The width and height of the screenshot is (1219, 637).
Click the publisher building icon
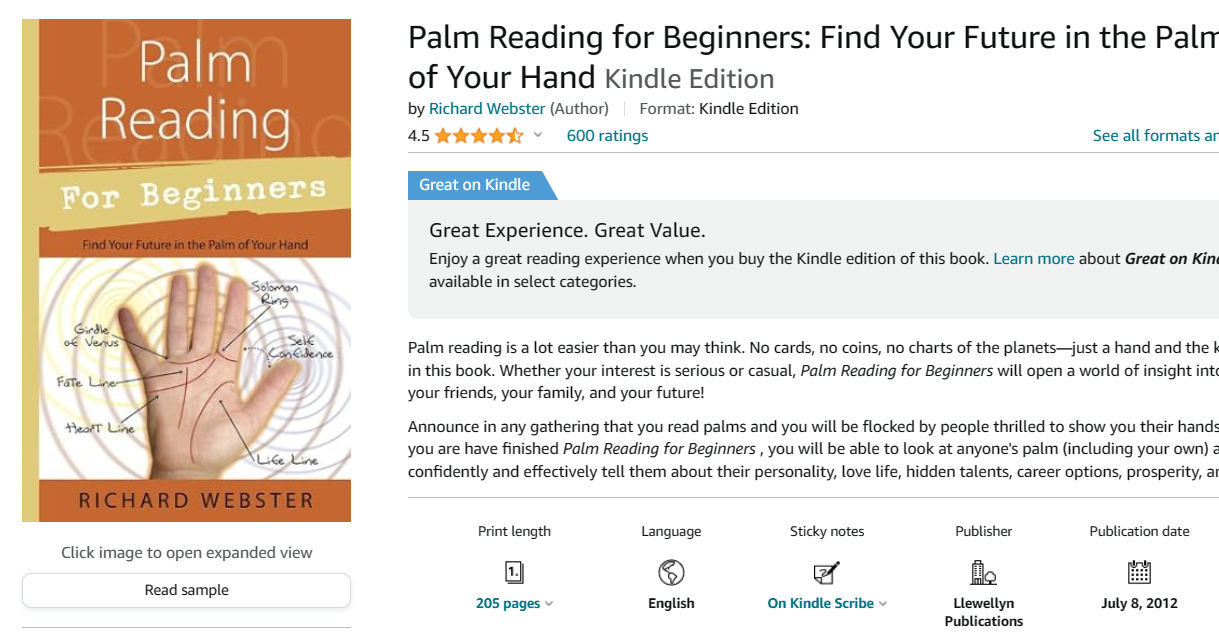click(984, 572)
